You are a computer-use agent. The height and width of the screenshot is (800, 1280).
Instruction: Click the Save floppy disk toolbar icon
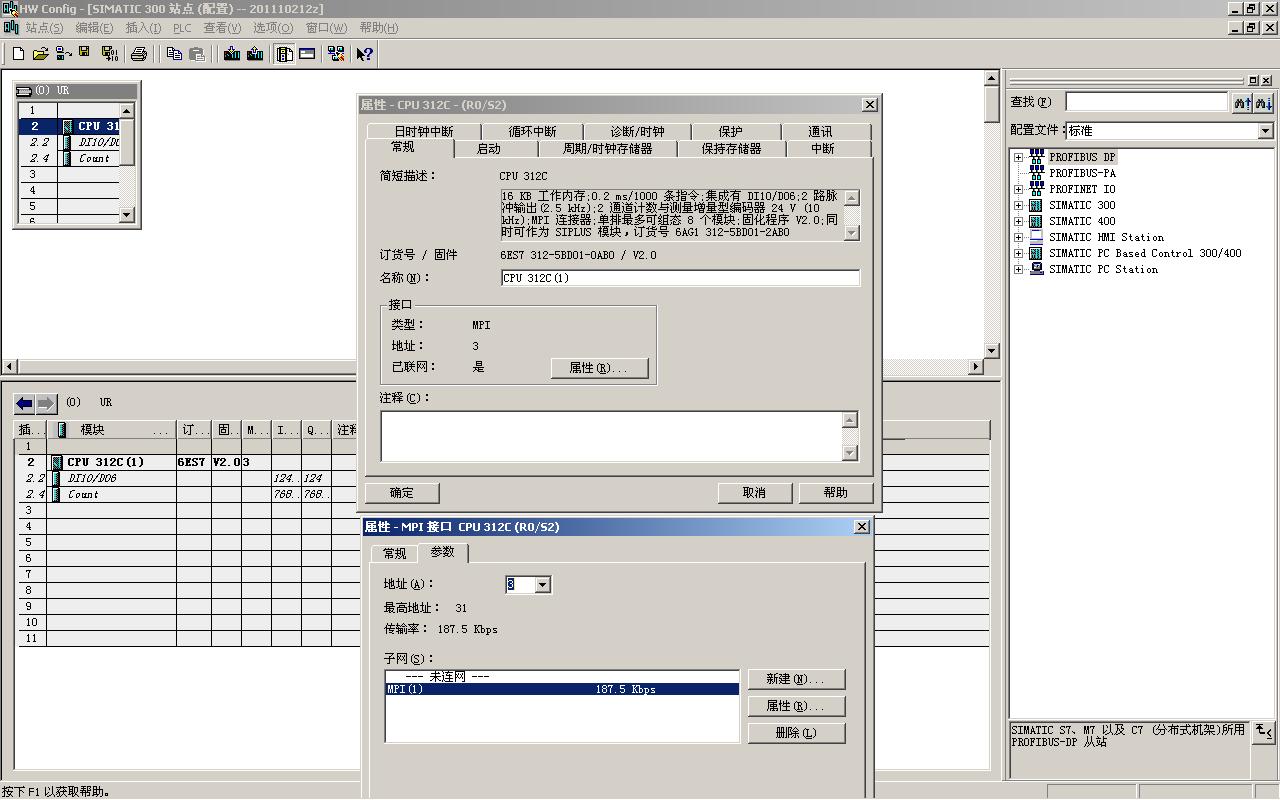click(x=85, y=54)
